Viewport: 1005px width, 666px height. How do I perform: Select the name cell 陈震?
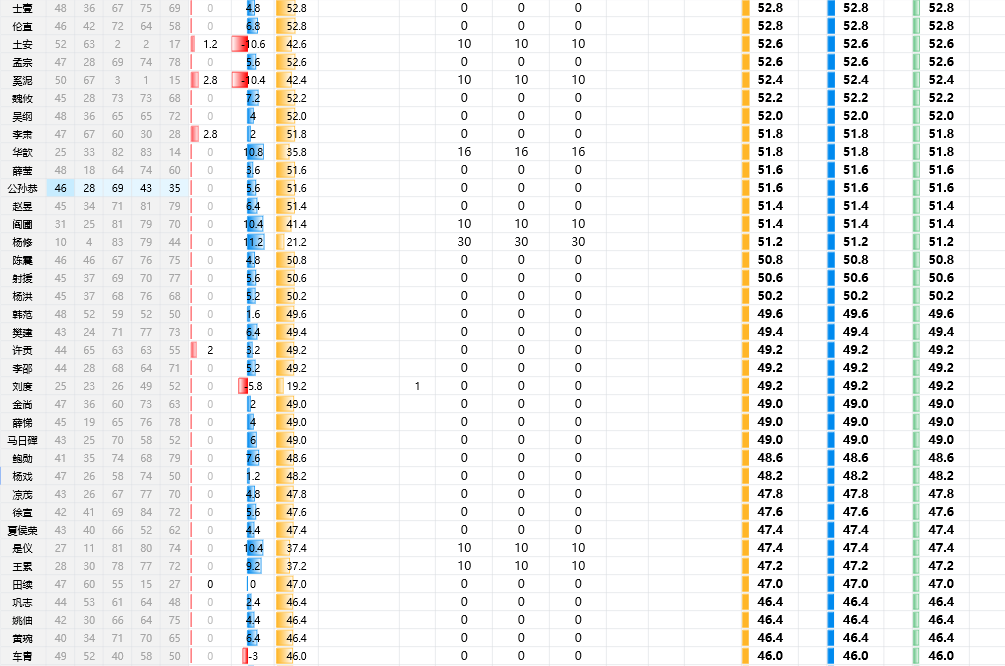pyautogui.click(x=22, y=260)
